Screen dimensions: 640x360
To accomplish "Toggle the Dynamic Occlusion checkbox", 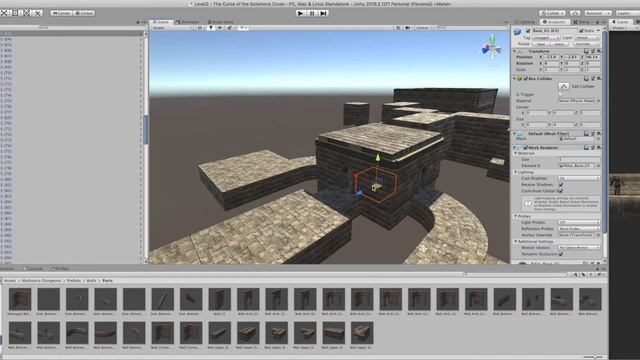I will [560, 254].
